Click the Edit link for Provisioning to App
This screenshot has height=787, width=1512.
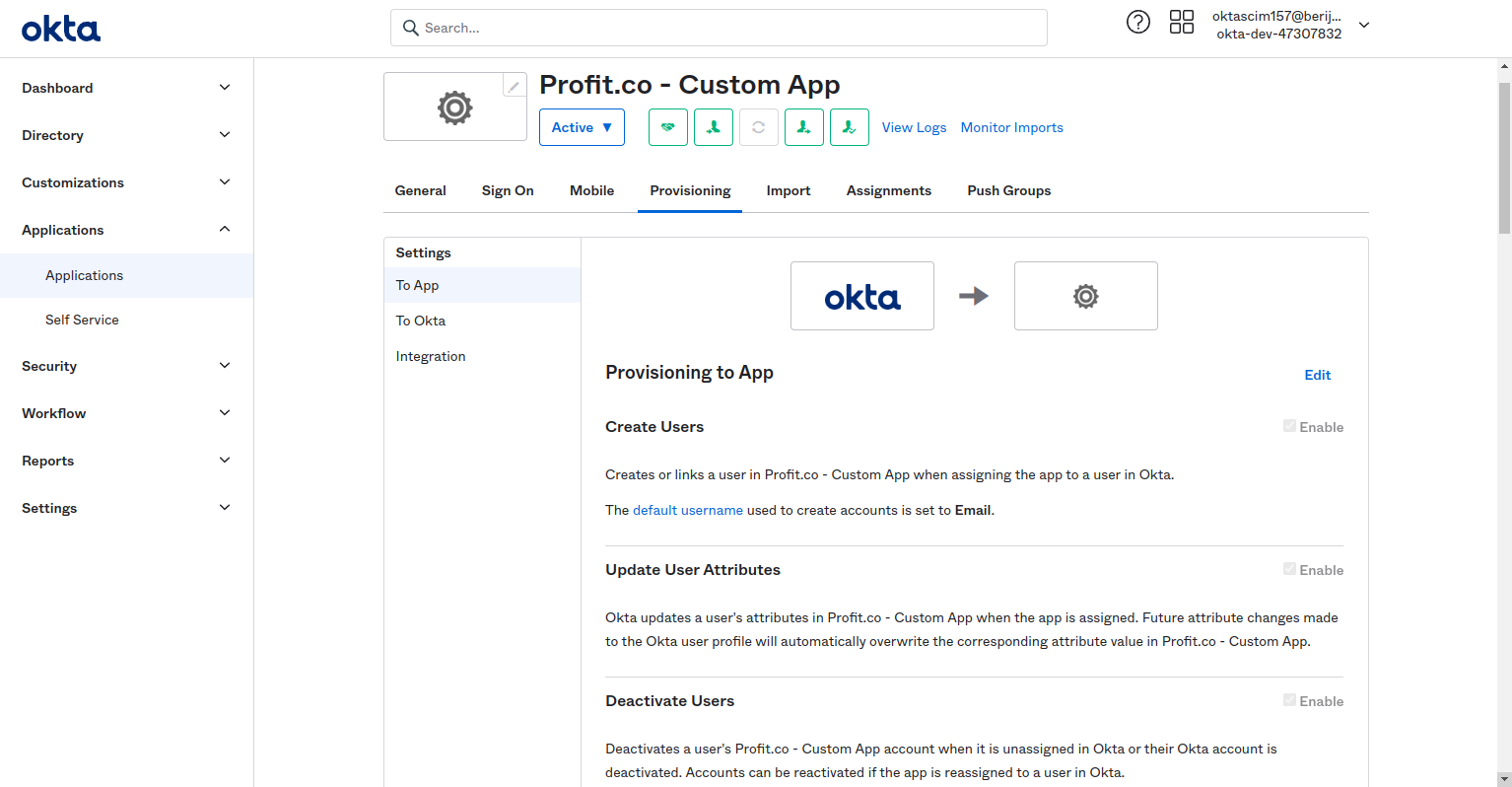[x=1318, y=375]
